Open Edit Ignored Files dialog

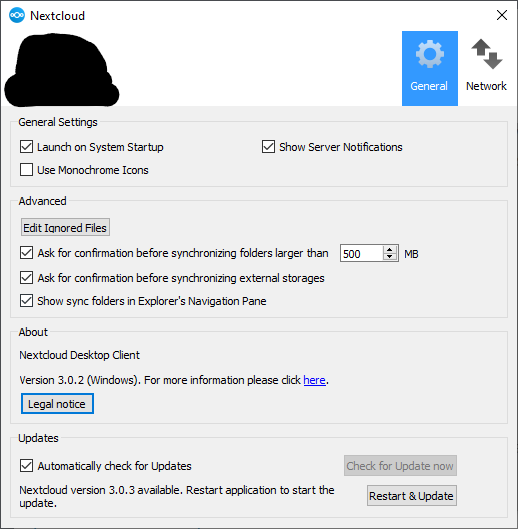click(x=65, y=227)
